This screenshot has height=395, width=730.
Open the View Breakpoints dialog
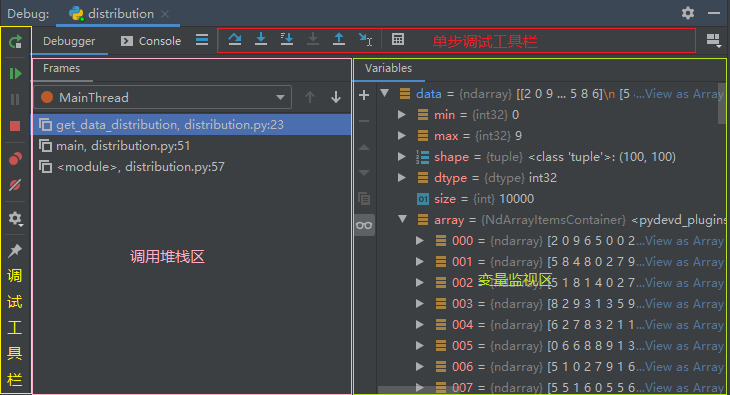click(15, 159)
